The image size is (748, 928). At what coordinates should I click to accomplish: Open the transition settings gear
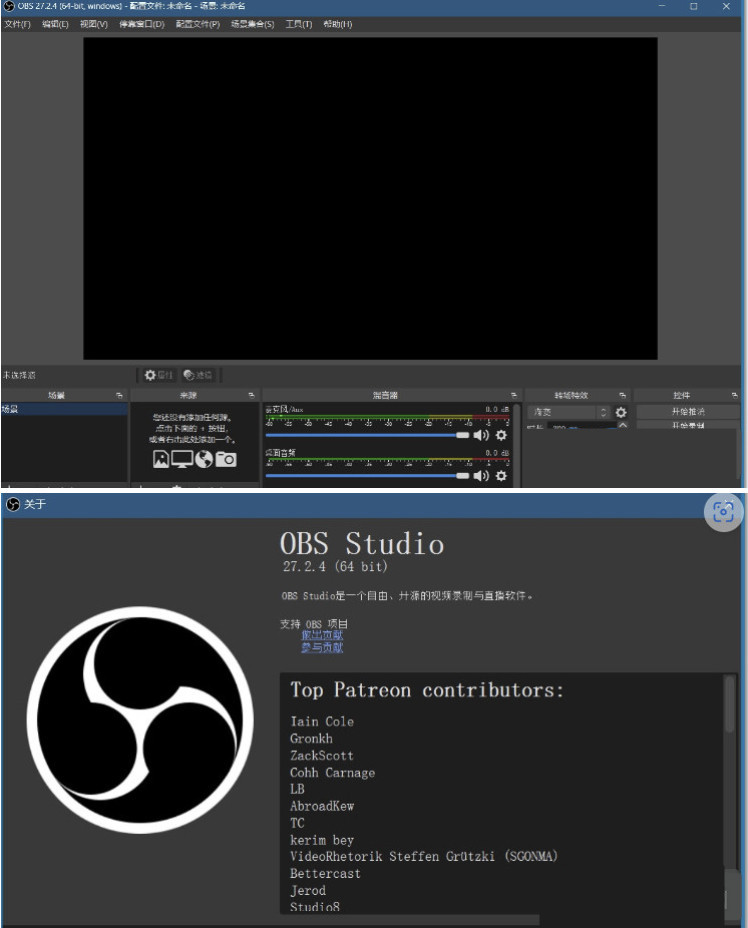[621, 413]
